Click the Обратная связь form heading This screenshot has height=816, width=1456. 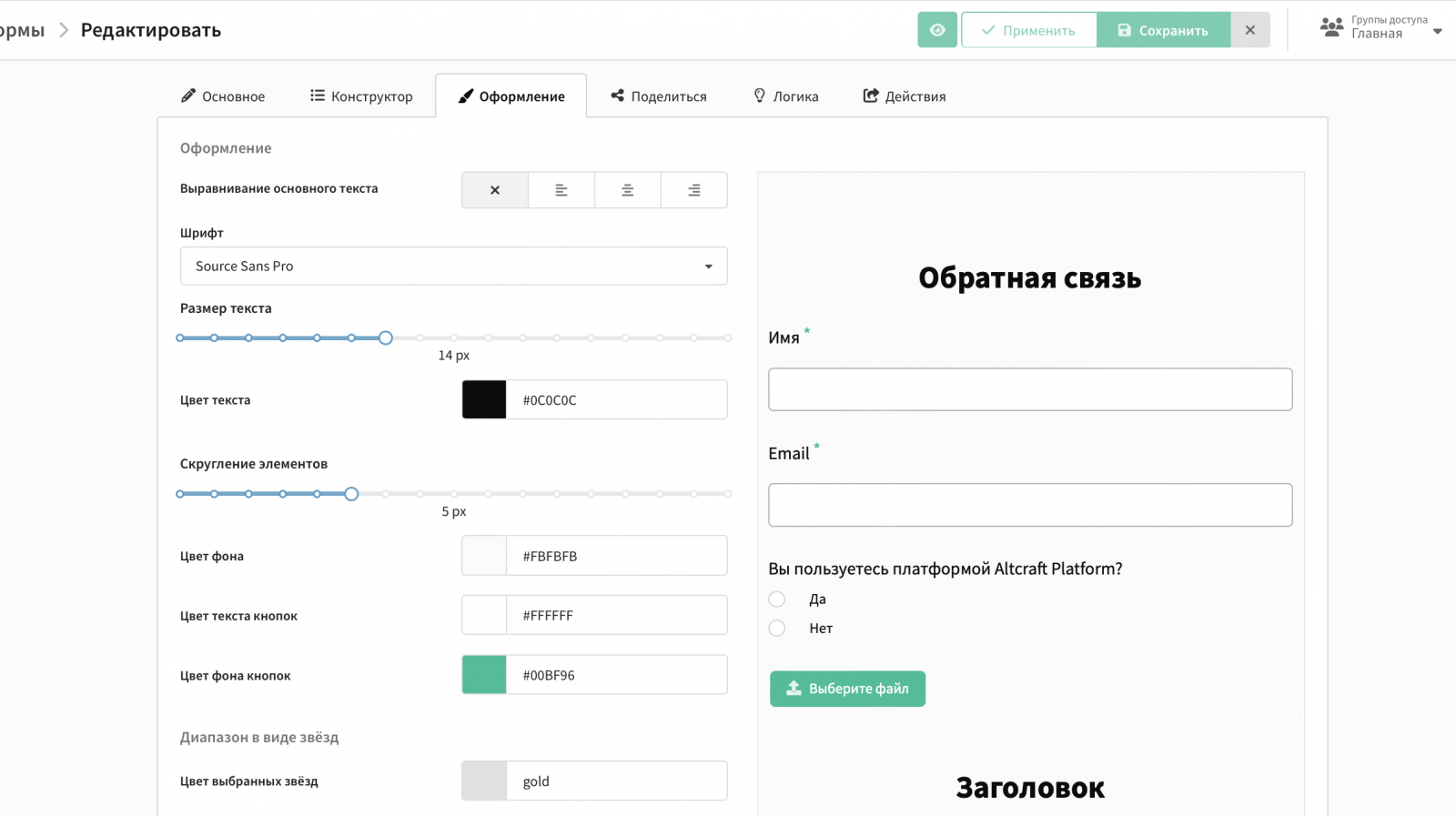click(1030, 278)
